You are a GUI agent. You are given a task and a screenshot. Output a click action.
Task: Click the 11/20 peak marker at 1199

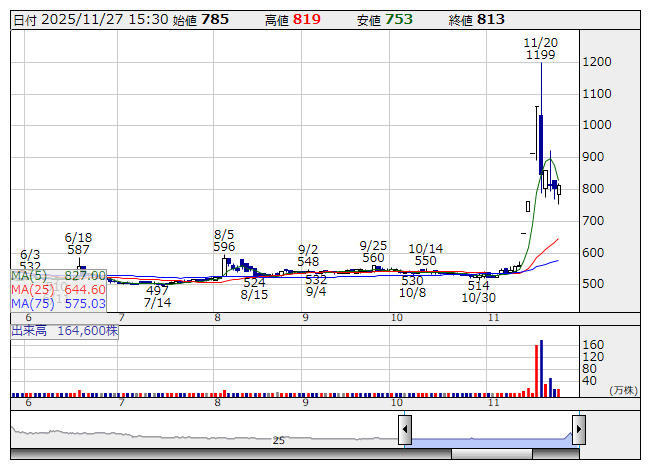(x=540, y=49)
